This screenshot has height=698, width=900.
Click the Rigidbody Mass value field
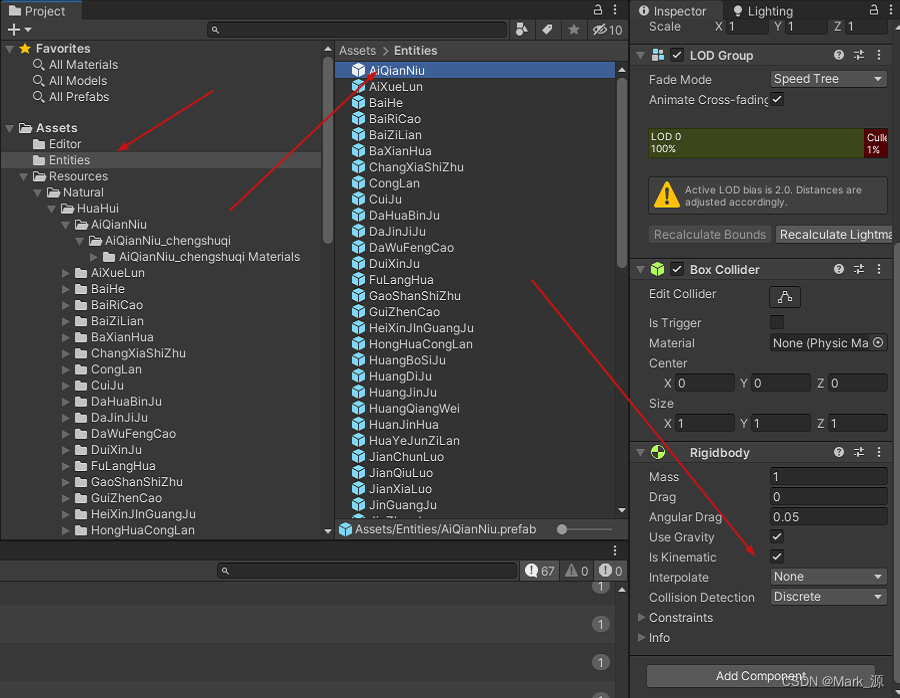(x=828, y=476)
